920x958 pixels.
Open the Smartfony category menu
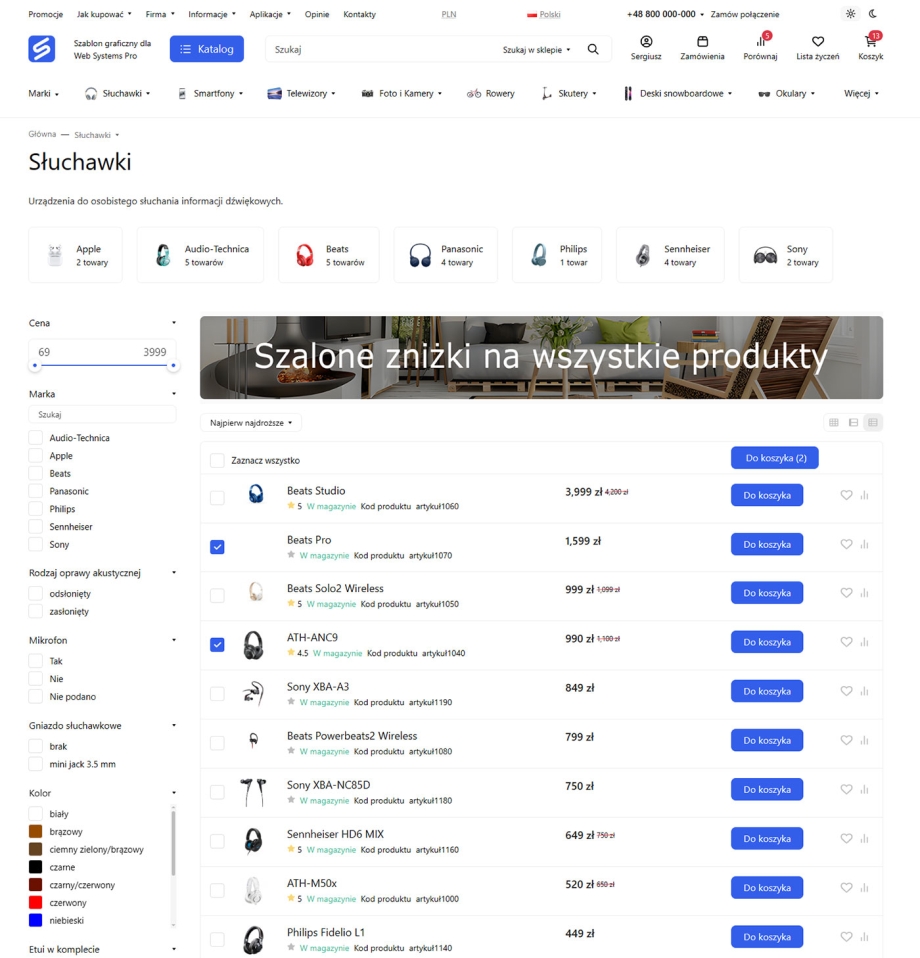(209, 94)
